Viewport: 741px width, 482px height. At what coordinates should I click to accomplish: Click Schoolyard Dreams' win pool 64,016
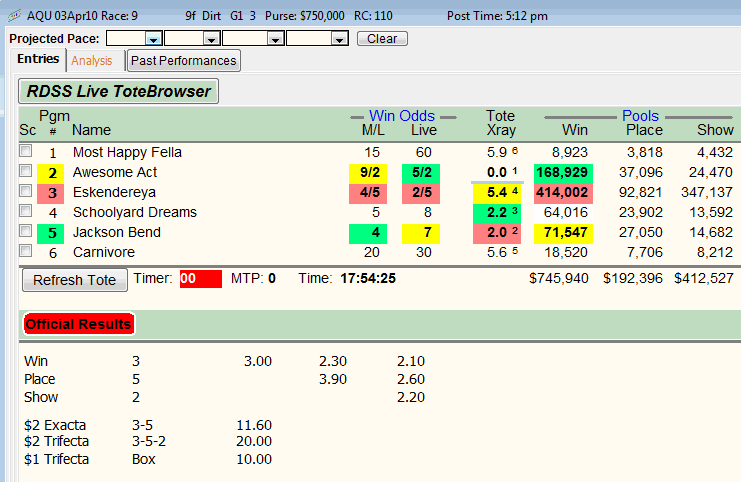(565, 213)
